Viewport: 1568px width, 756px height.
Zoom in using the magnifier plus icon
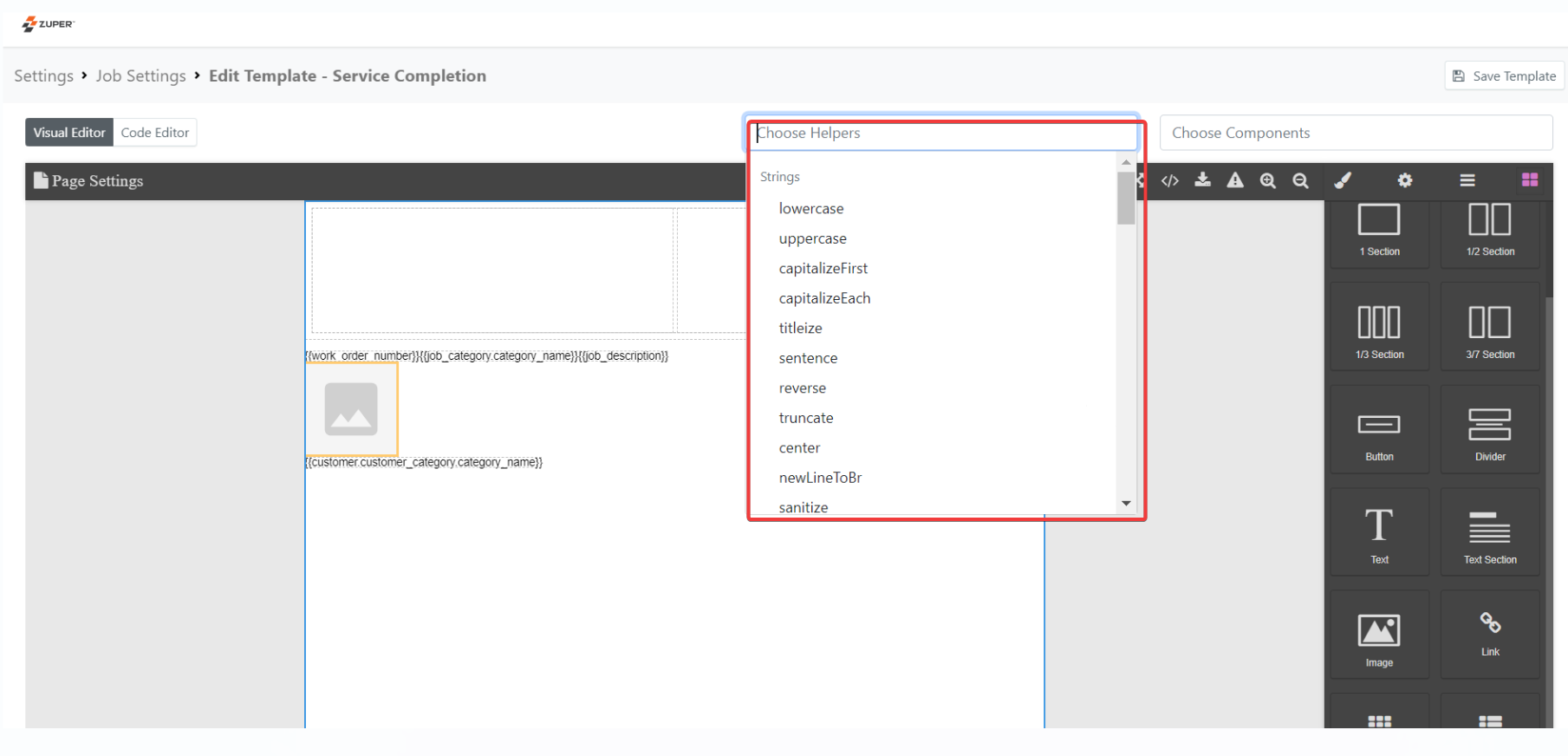1268,180
